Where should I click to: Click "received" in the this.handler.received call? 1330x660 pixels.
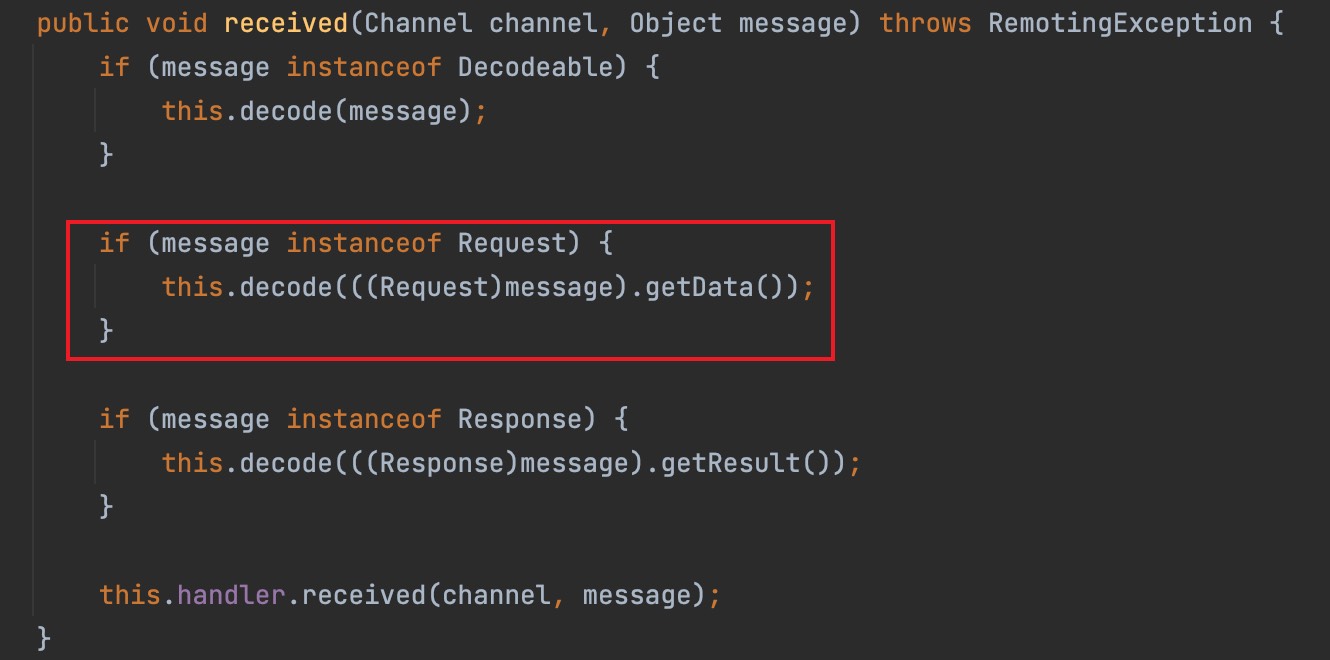point(366,595)
